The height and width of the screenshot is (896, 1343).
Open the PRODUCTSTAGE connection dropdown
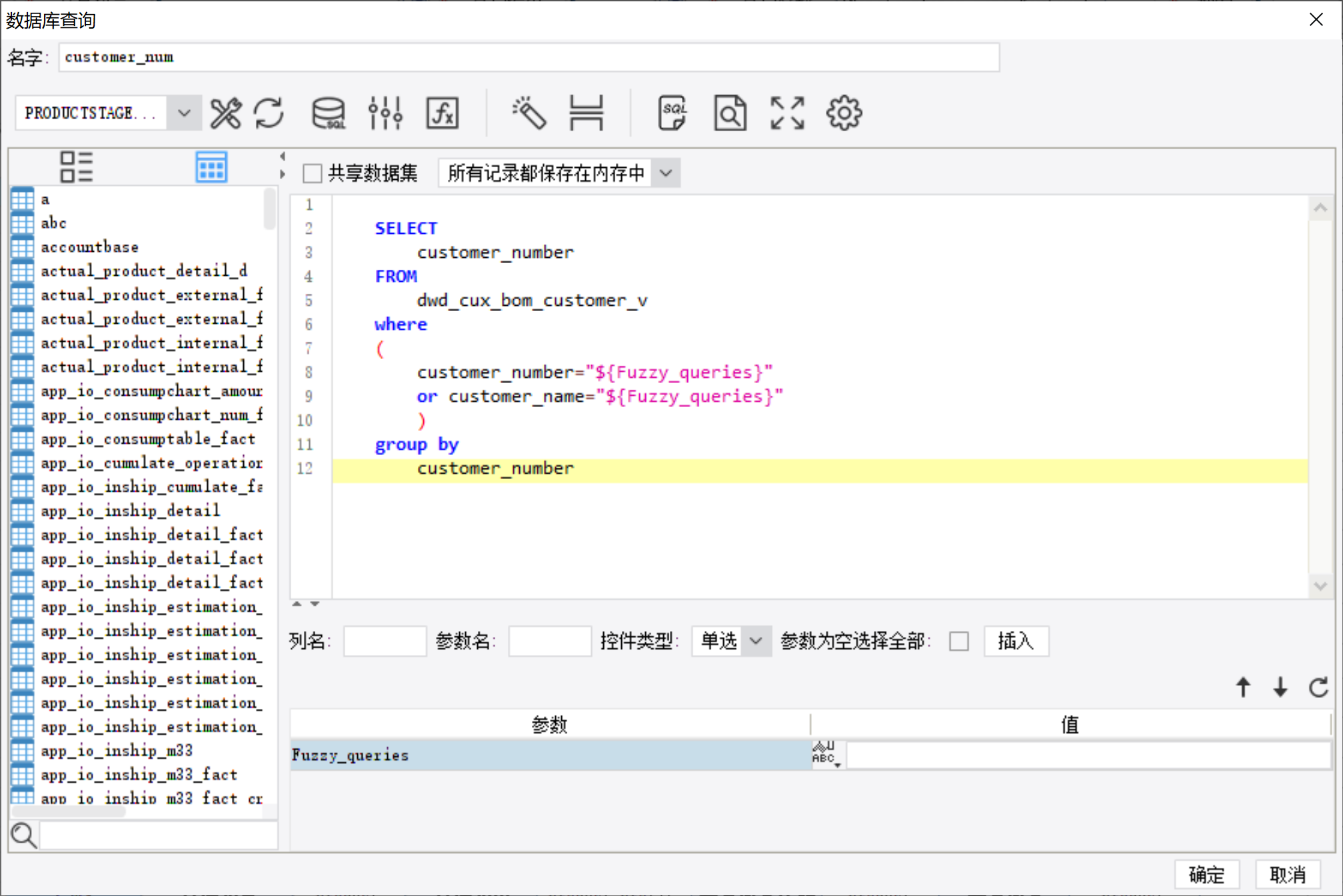(x=184, y=113)
